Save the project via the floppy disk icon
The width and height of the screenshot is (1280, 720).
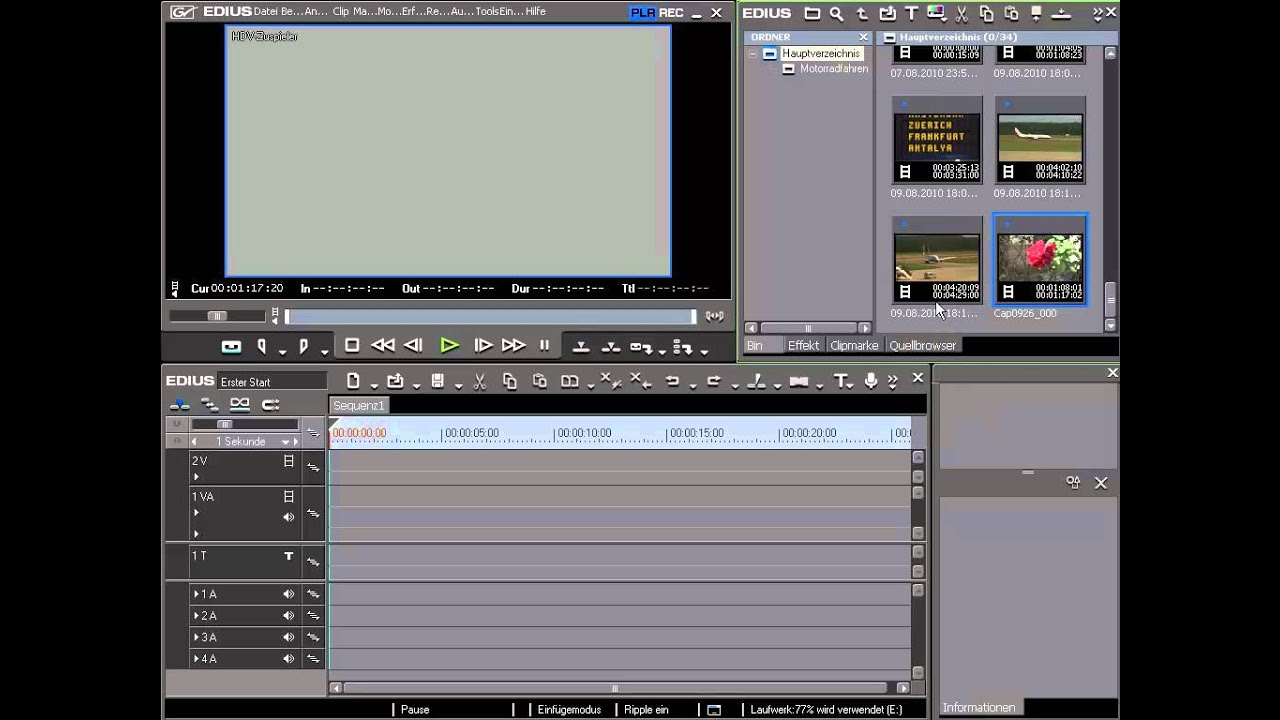pos(437,381)
